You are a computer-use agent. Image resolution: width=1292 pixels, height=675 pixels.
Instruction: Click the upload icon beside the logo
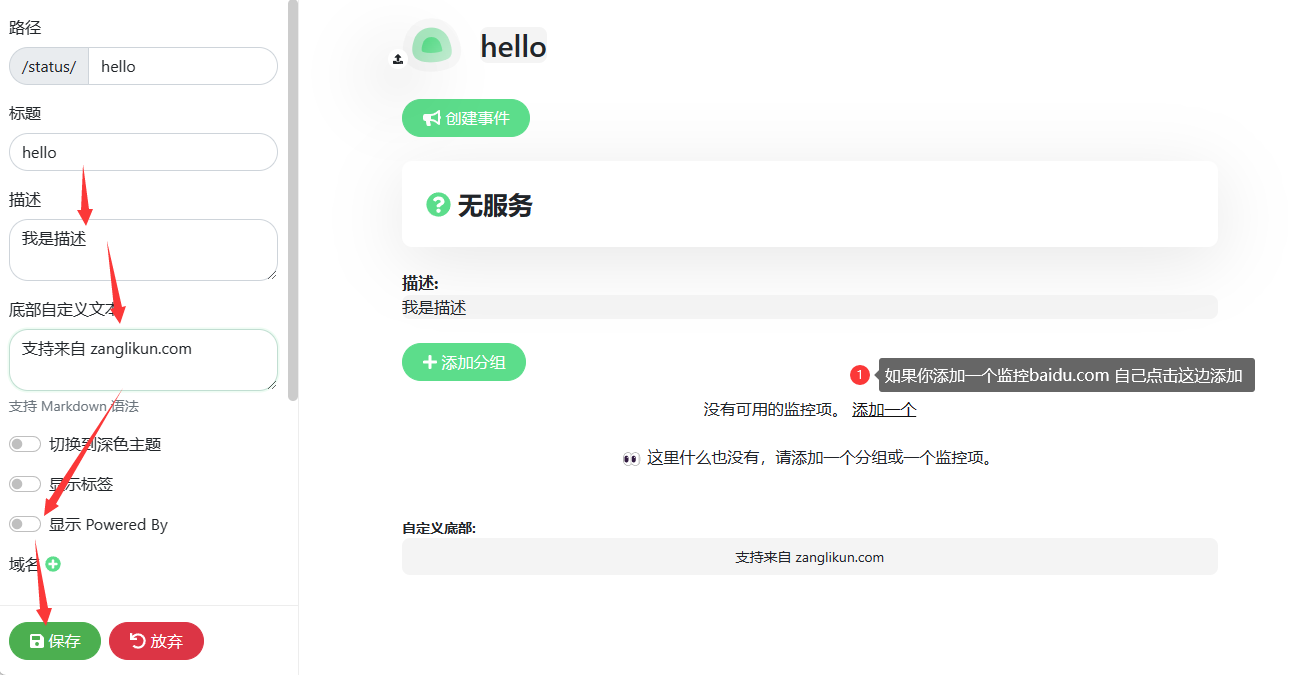click(397, 59)
